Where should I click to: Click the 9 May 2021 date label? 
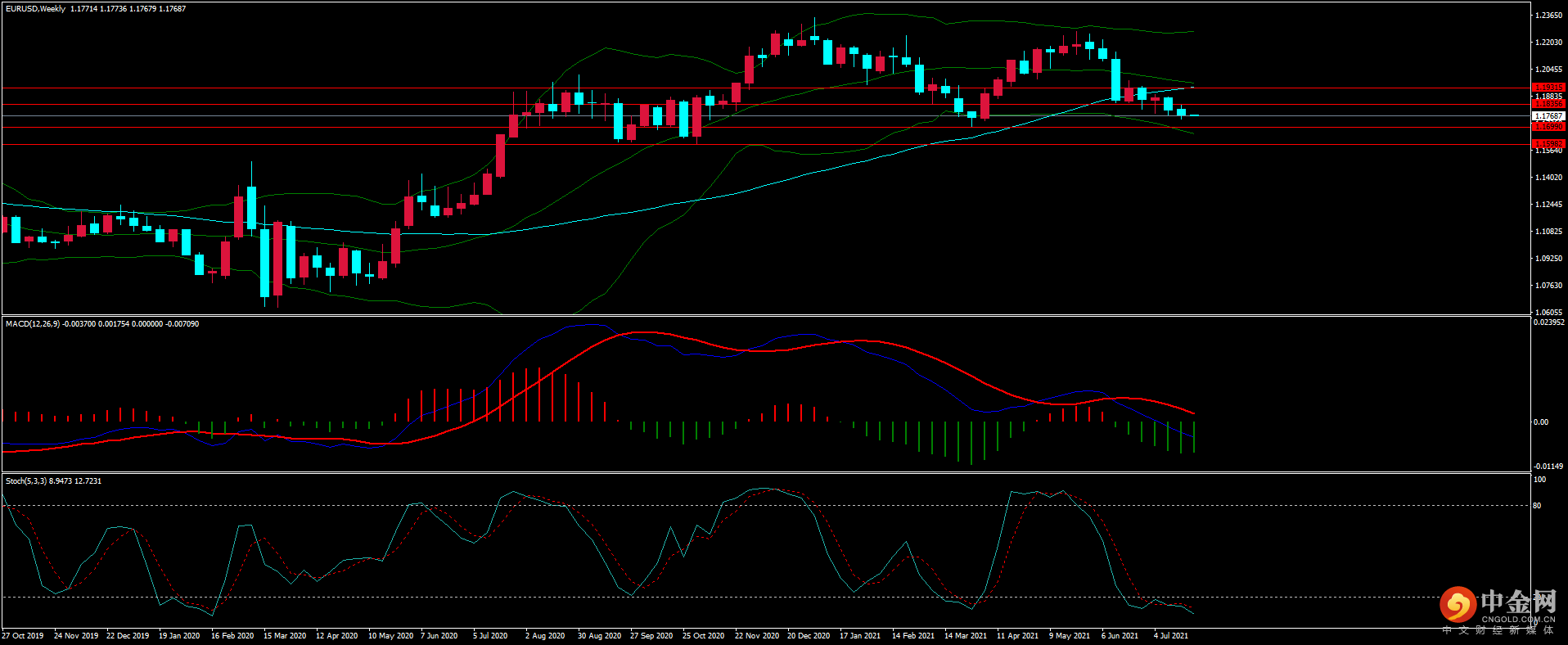point(1070,636)
